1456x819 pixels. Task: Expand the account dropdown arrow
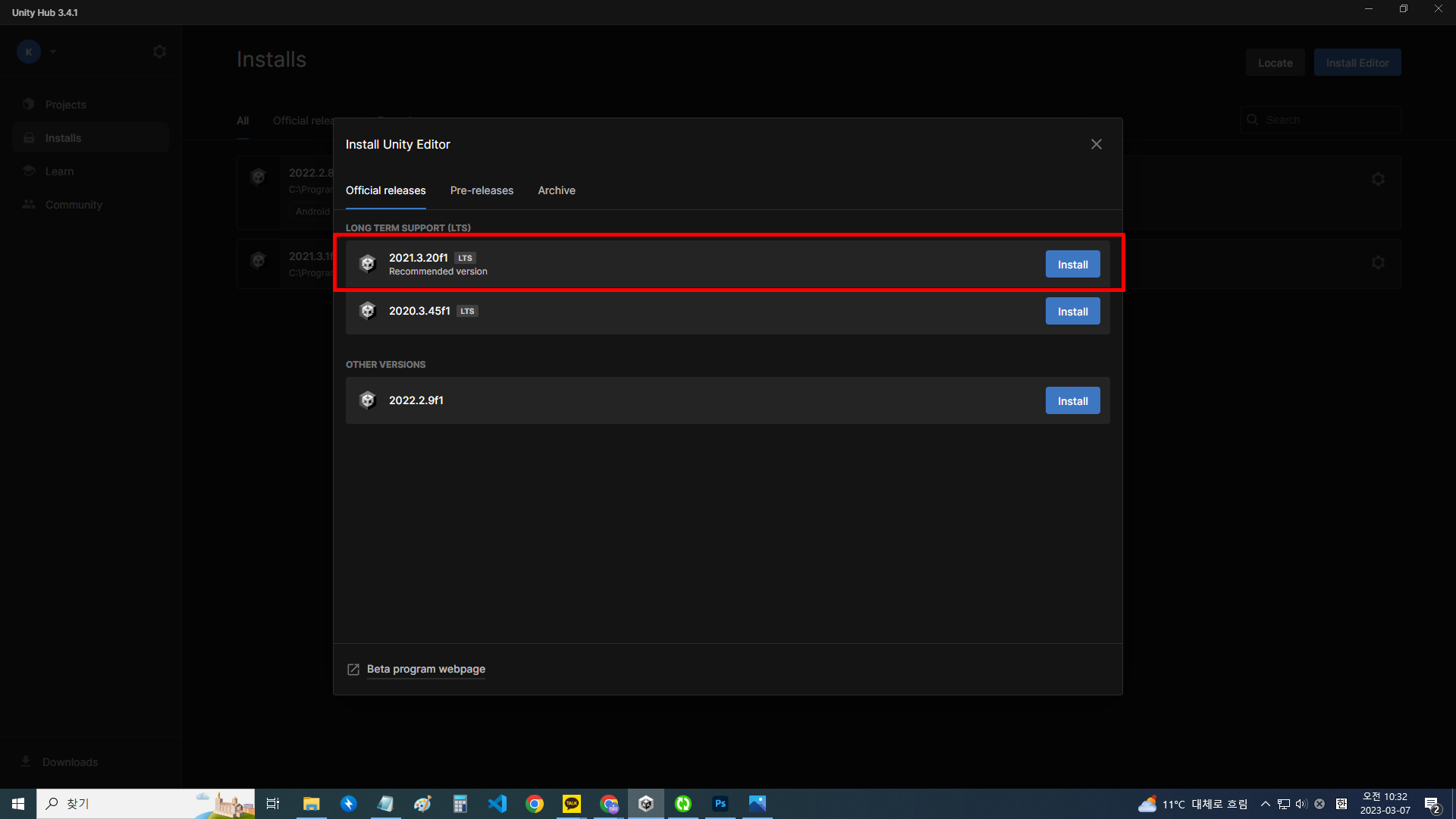click(x=52, y=52)
